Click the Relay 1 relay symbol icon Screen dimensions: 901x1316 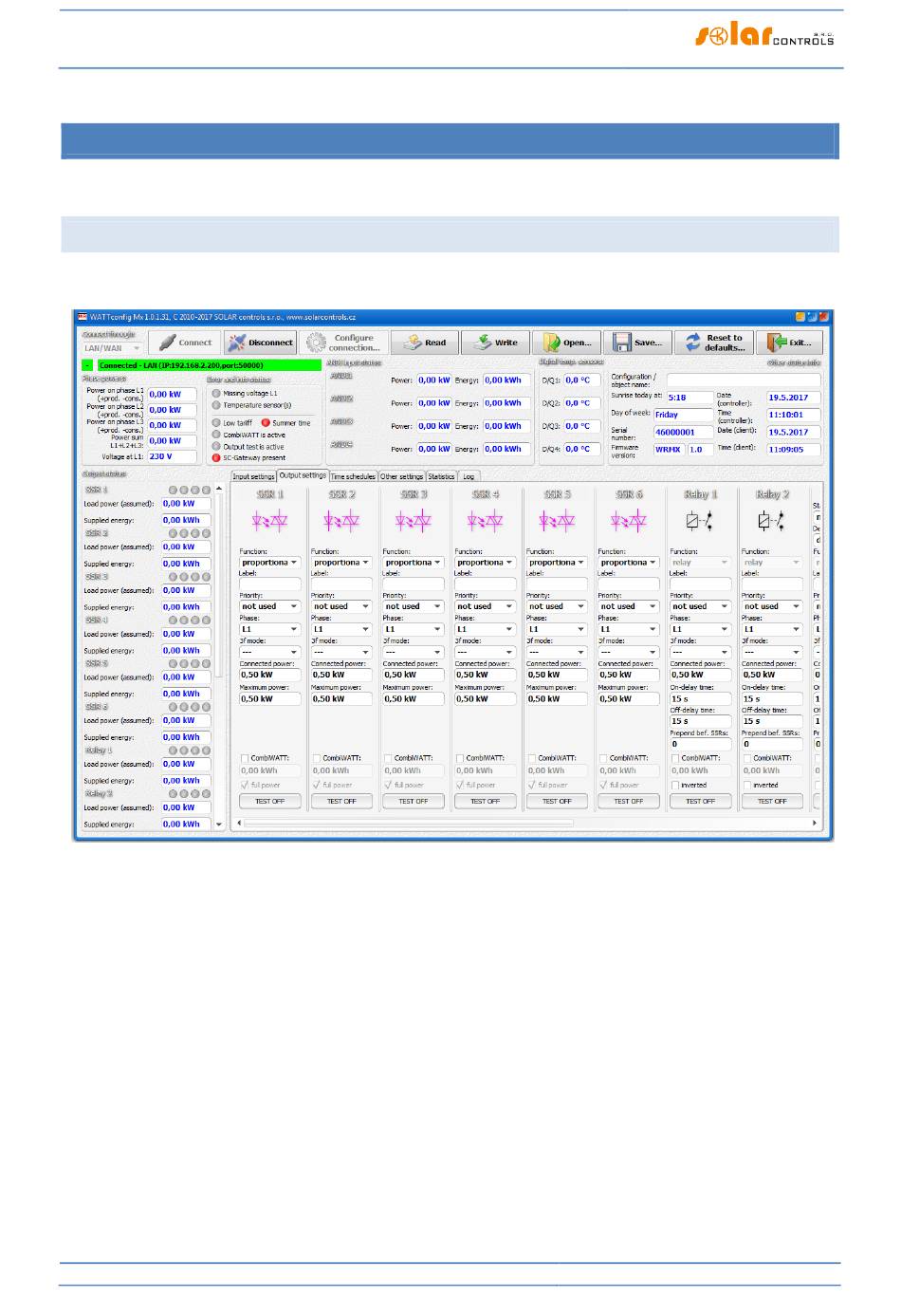point(699,520)
